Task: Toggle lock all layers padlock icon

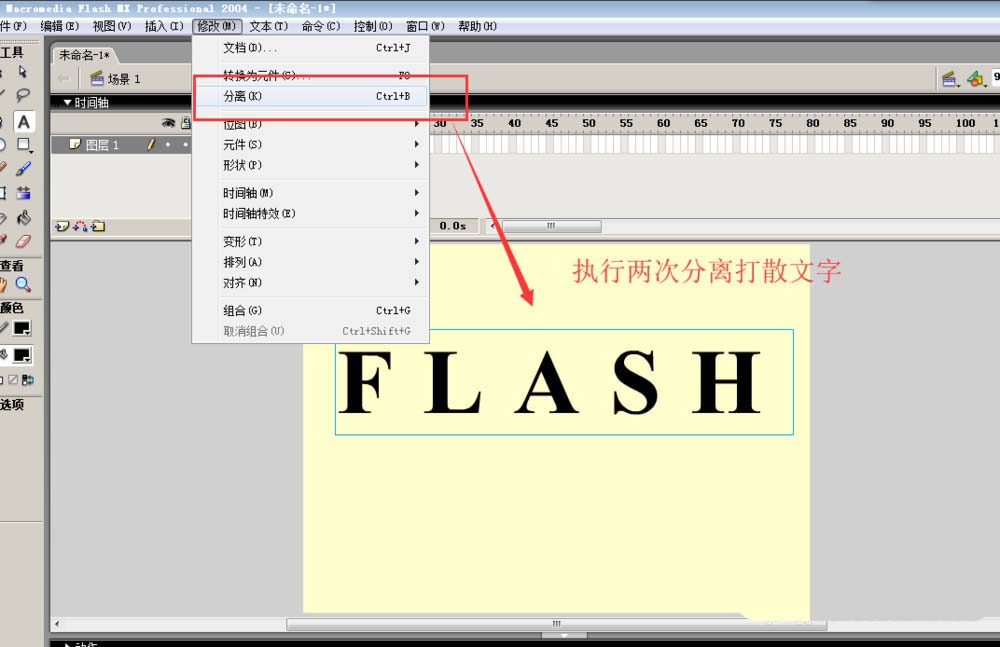Action: pyautogui.click(x=186, y=123)
